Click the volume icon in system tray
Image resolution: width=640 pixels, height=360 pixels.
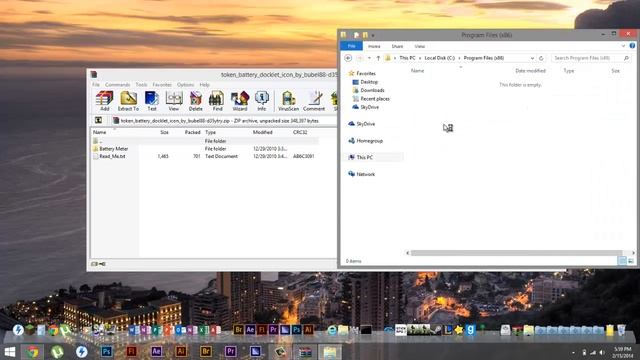click(602, 352)
